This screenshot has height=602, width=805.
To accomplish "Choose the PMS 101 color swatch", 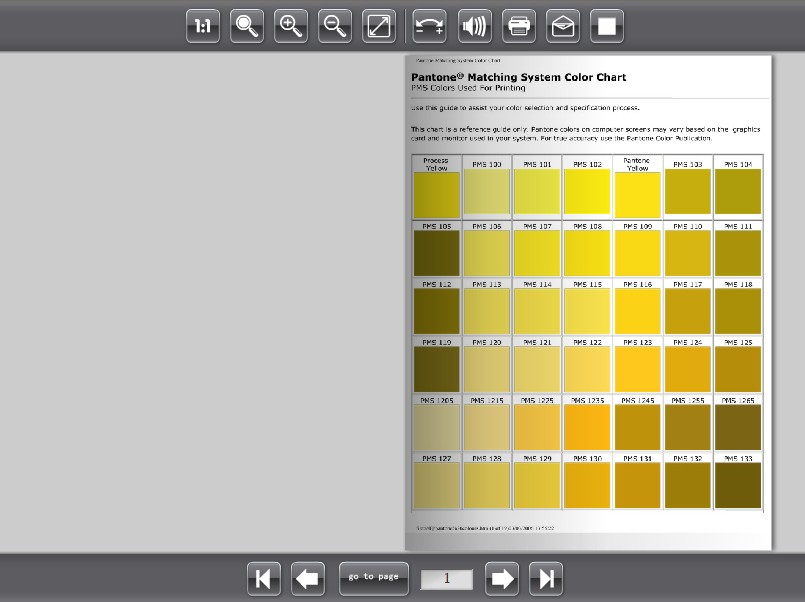I will (537, 191).
